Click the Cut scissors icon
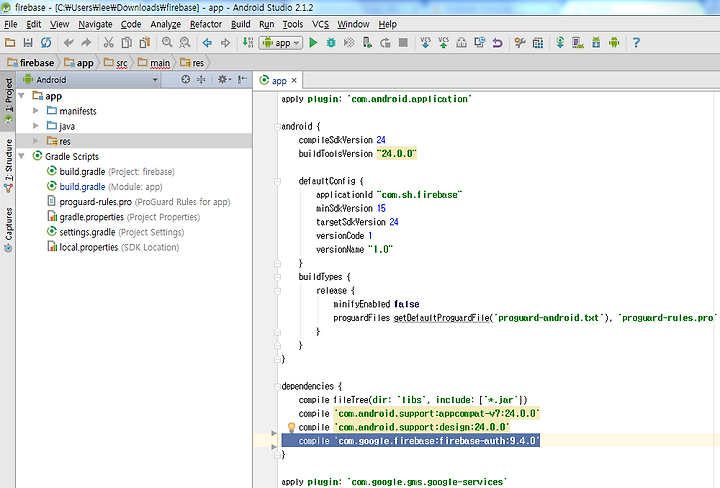The height and width of the screenshot is (488, 720). [109, 43]
